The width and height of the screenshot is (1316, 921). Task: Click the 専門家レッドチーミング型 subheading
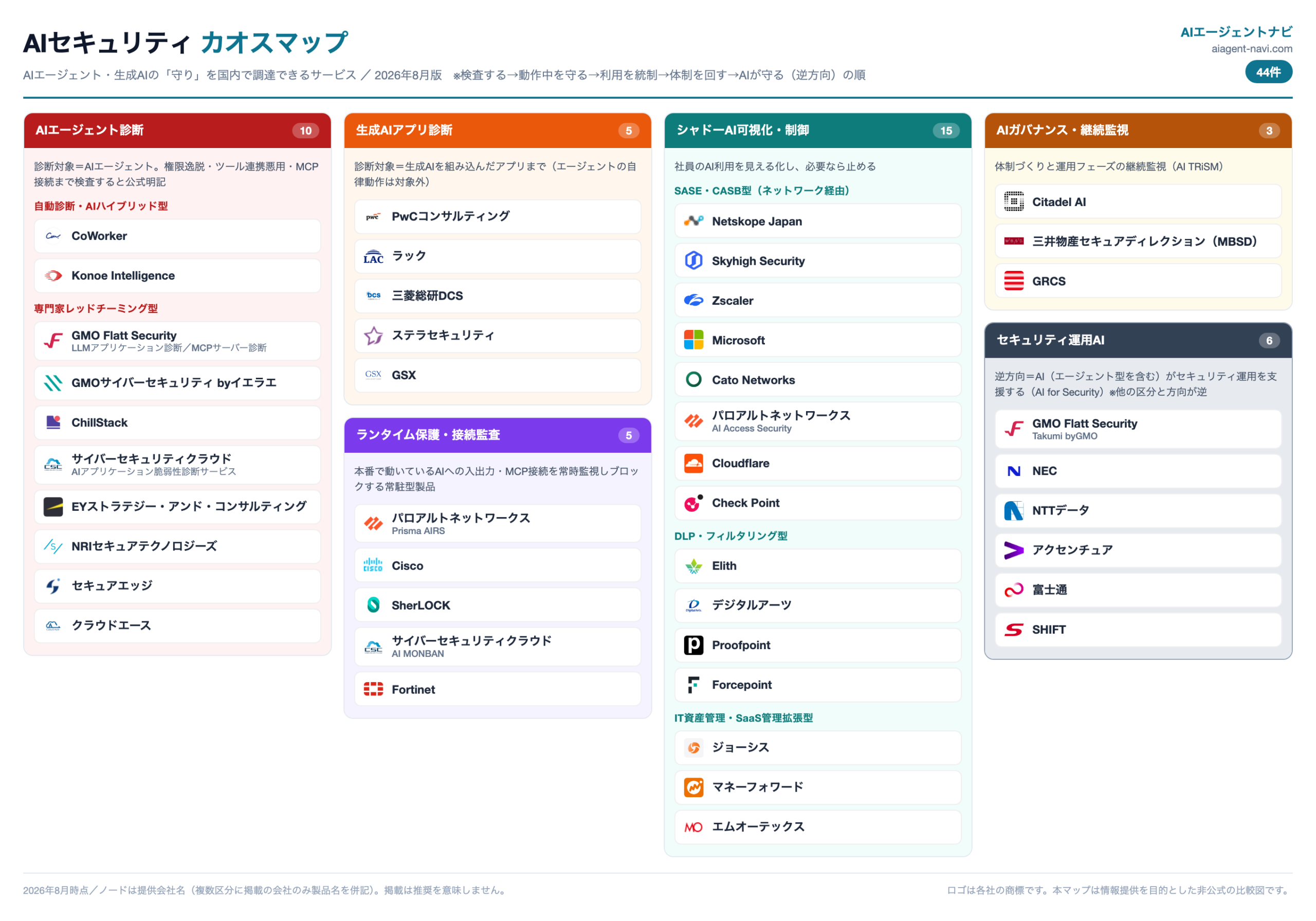click(96, 308)
